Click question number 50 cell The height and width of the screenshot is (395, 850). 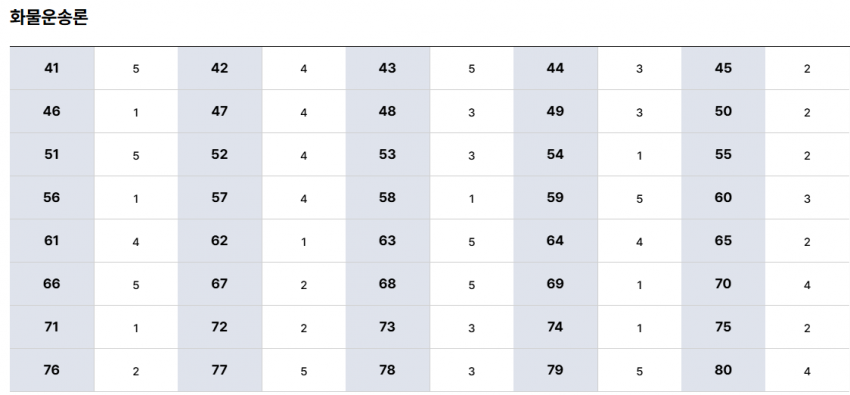pyautogui.click(x=723, y=112)
